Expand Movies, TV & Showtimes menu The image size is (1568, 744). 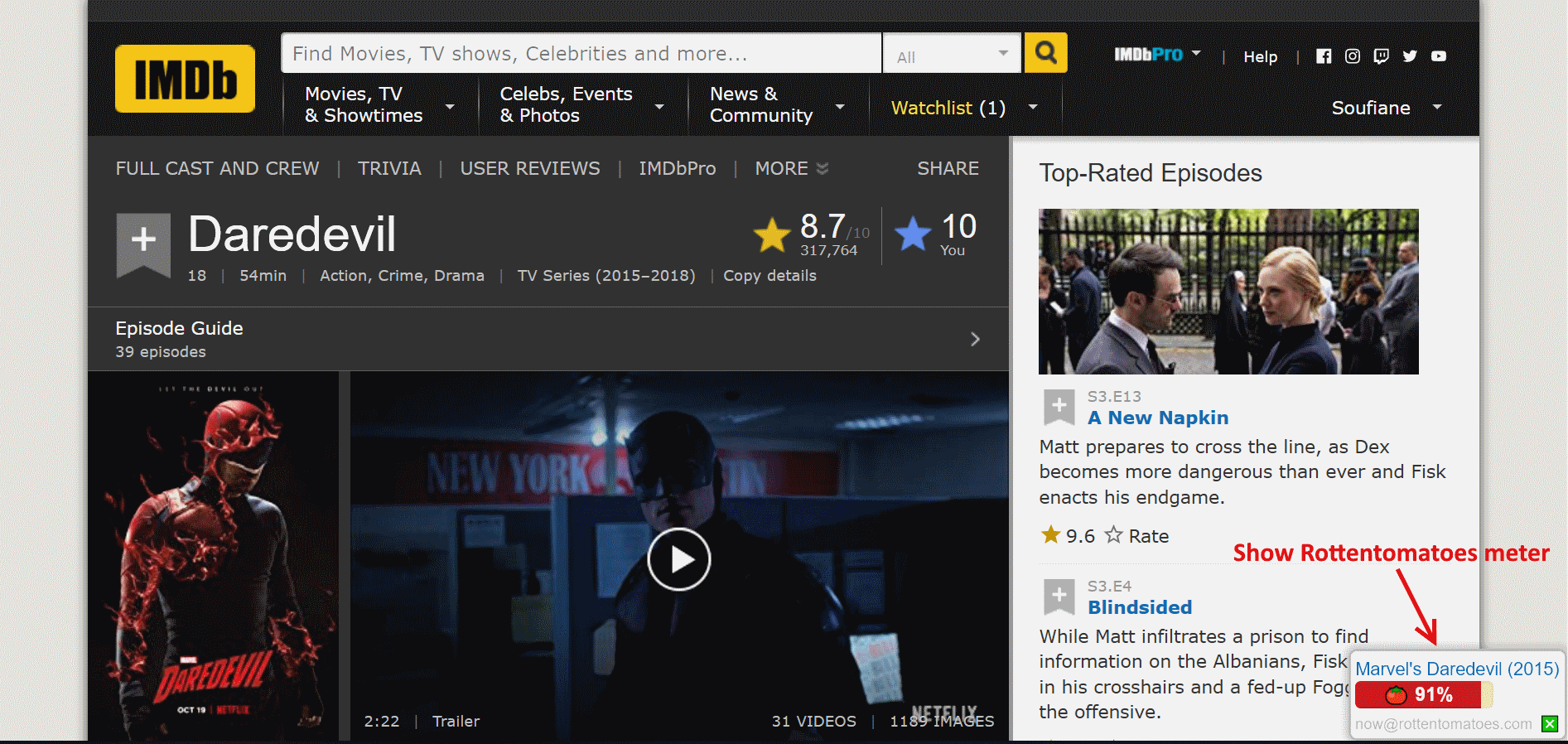pos(451,107)
